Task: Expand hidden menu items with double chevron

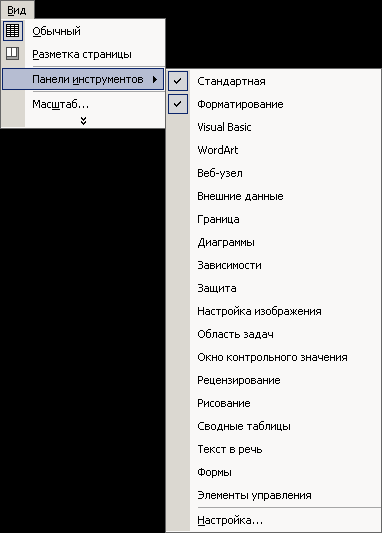Action: click(x=83, y=121)
